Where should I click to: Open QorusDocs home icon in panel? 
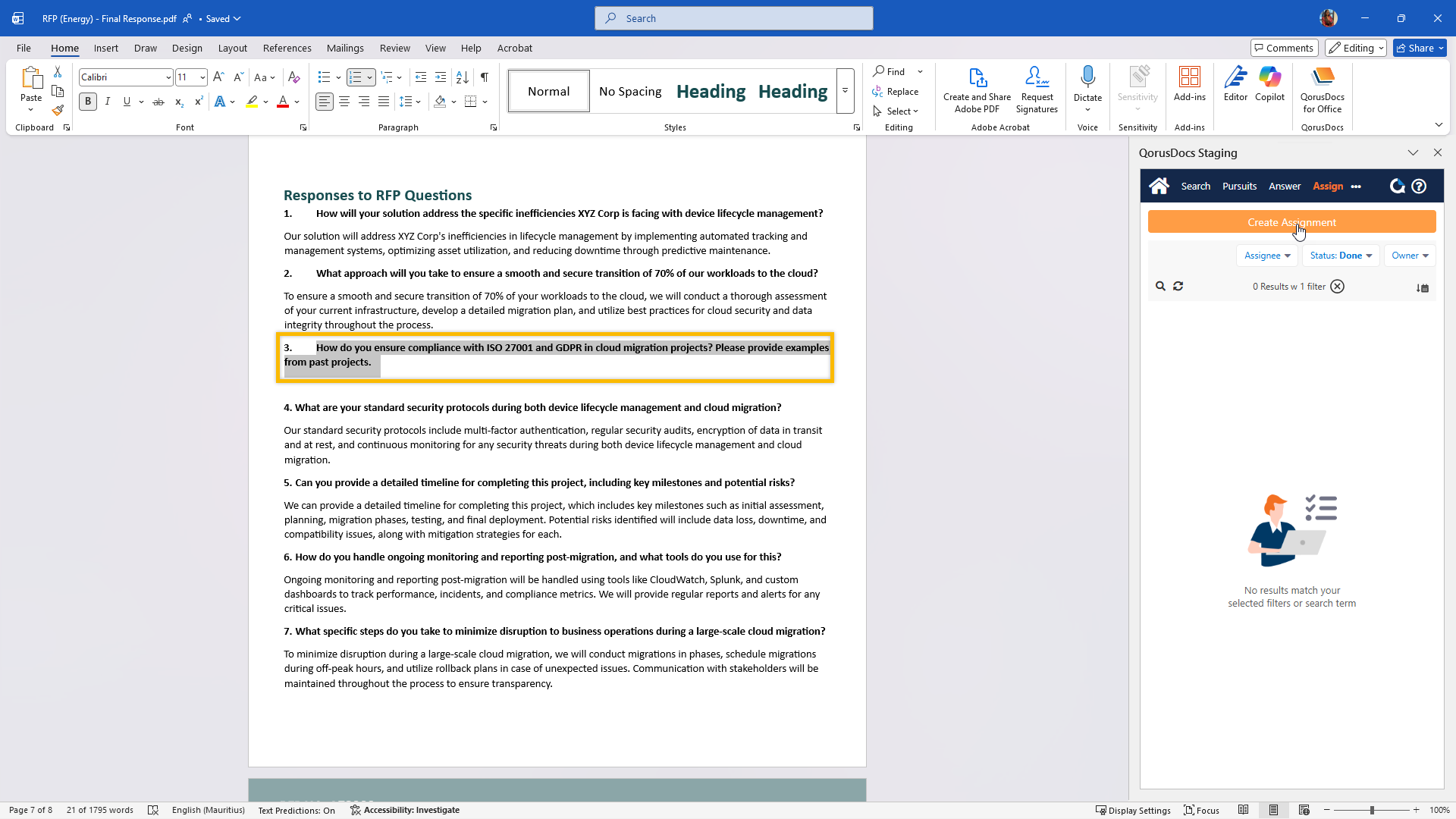(x=1159, y=186)
